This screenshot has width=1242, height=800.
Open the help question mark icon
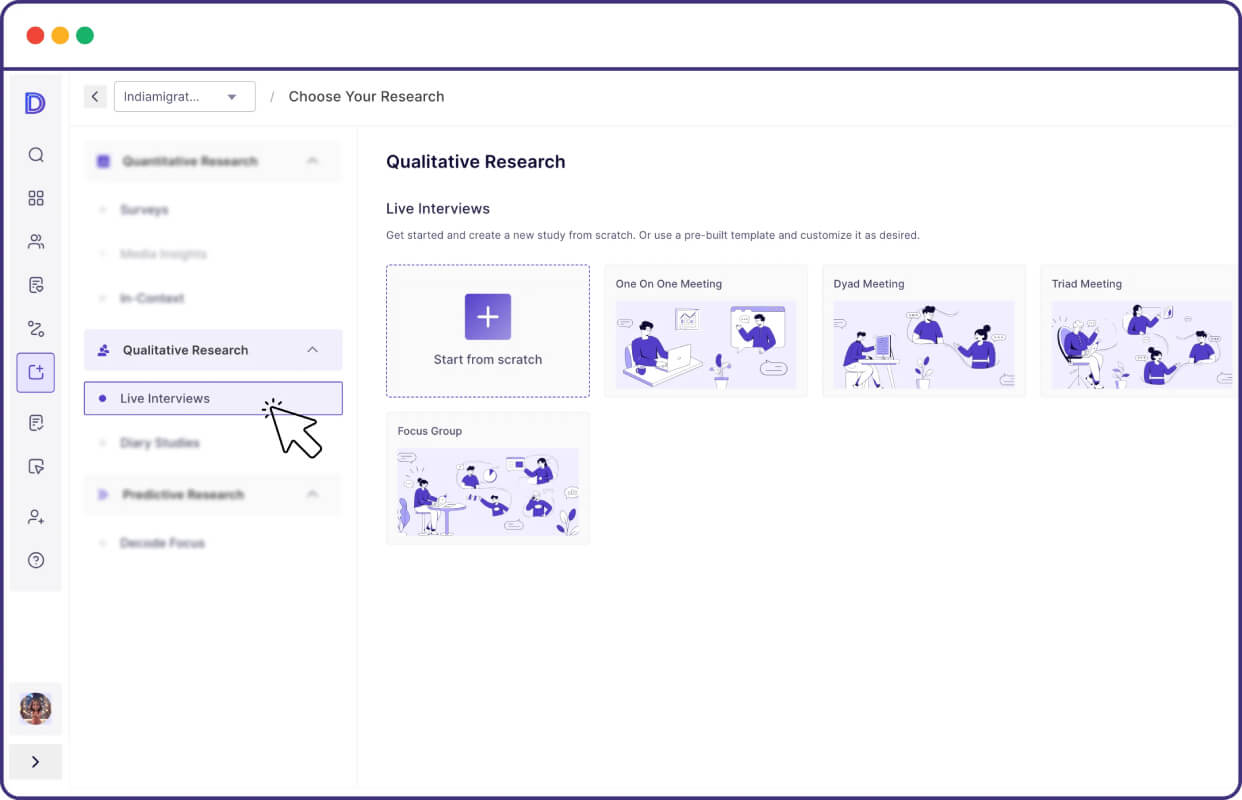(36, 560)
